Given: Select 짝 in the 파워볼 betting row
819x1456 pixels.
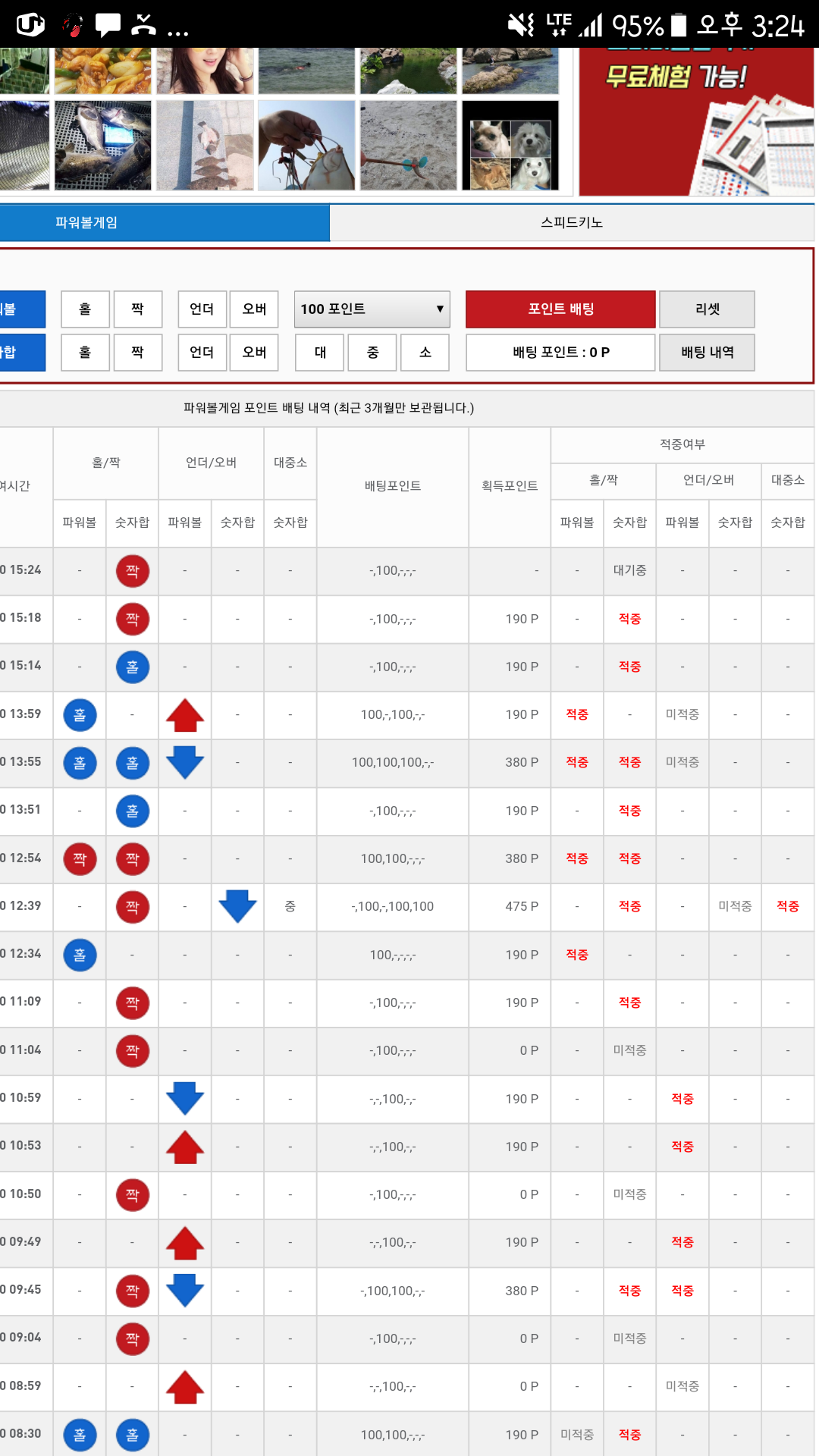Looking at the screenshot, I should 138,309.
